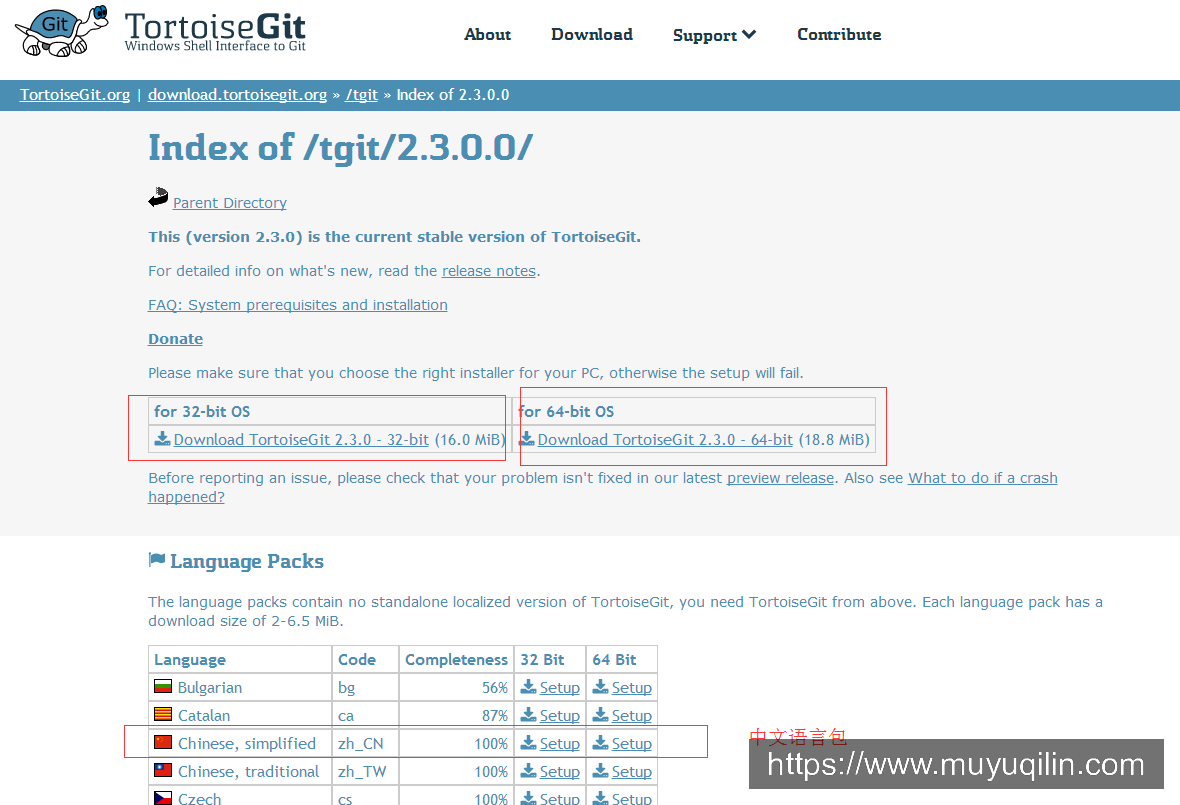Click the Donate link
Viewport: 1180px width, 805px height.
coord(175,339)
